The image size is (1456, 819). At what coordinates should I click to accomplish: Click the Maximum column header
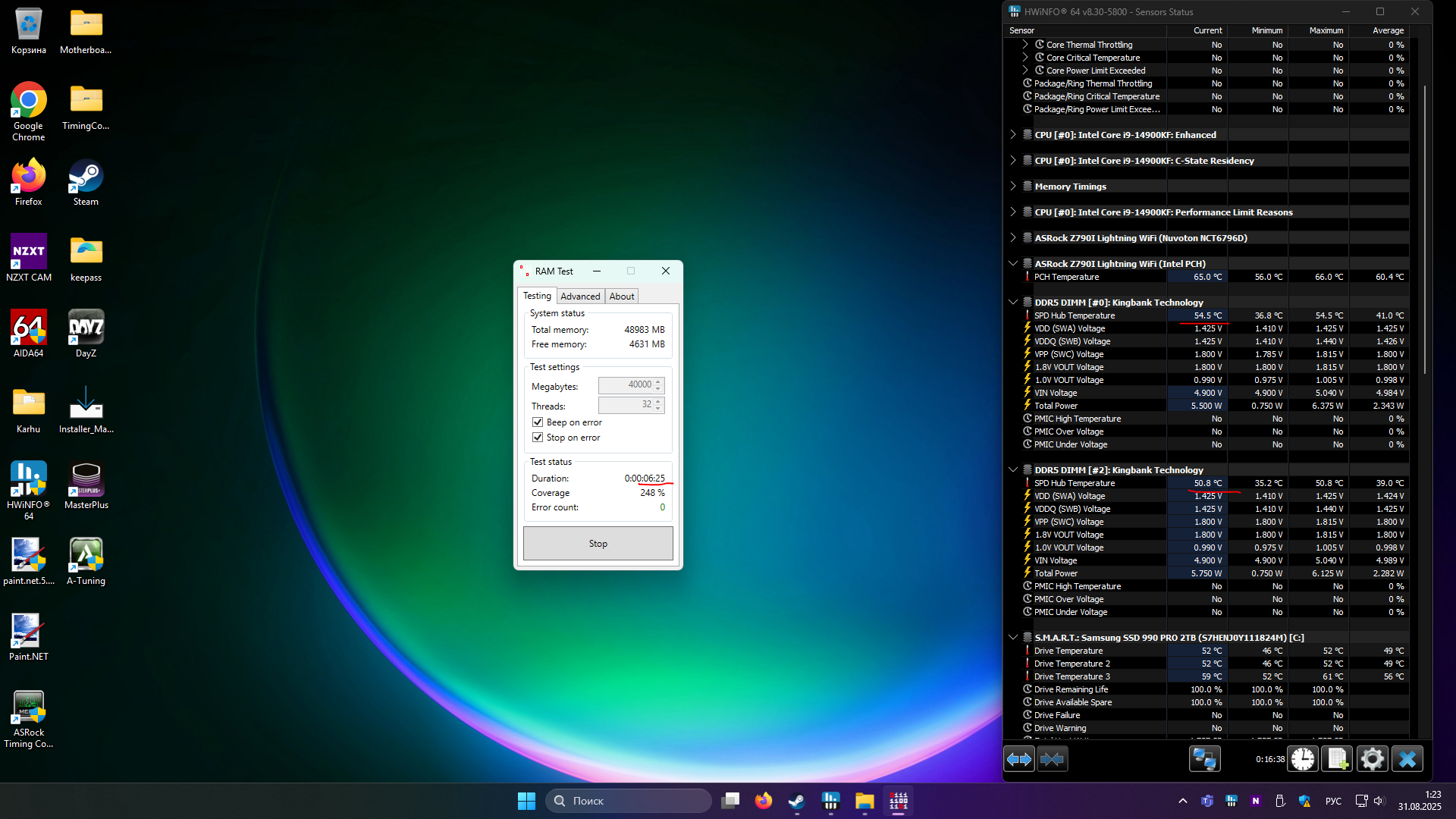[1318, 30]
